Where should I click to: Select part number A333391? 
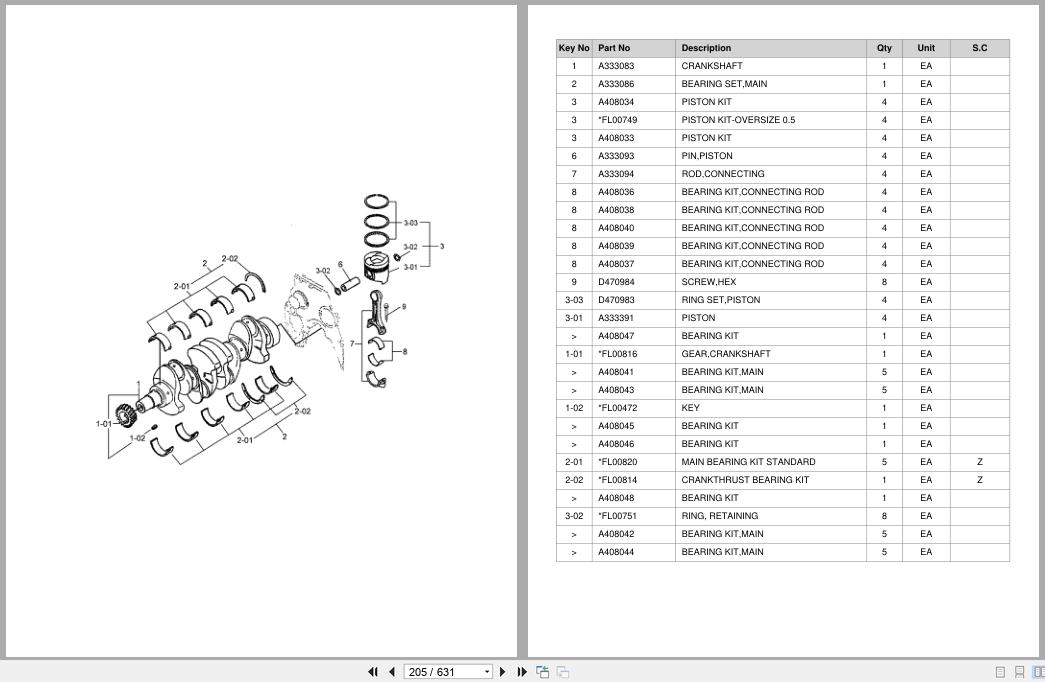click(x=616, y=318)
